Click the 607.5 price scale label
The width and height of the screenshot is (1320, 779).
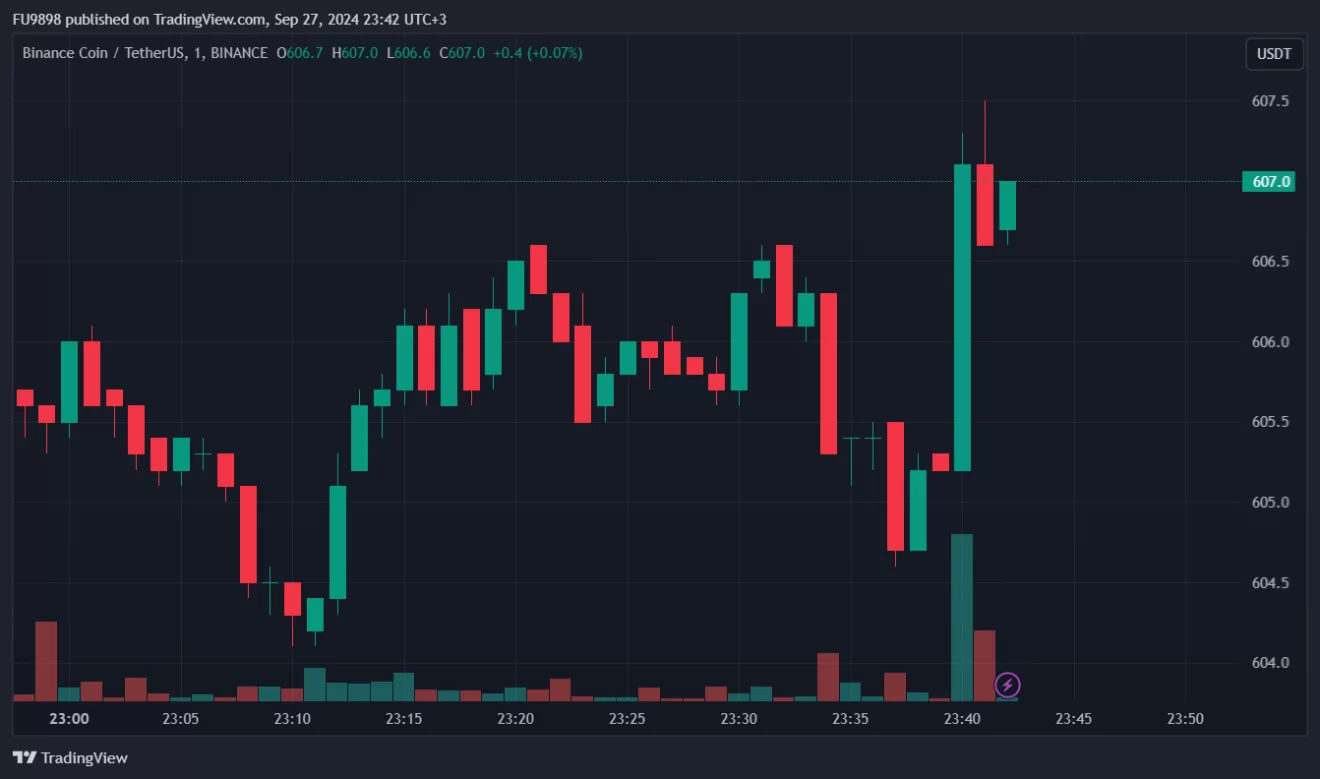pyautogui.click(x=1270, y=101)
